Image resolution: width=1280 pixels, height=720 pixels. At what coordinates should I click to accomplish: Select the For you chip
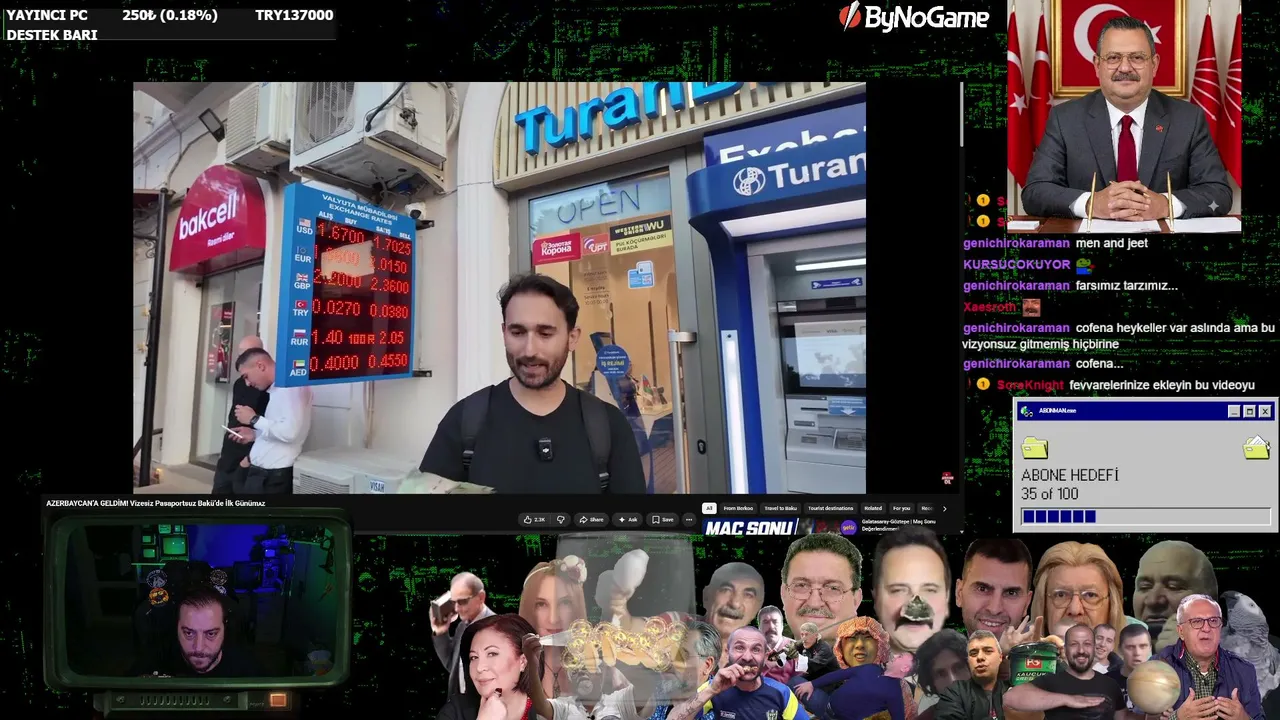pyautogui.click(x=902, y=508)
